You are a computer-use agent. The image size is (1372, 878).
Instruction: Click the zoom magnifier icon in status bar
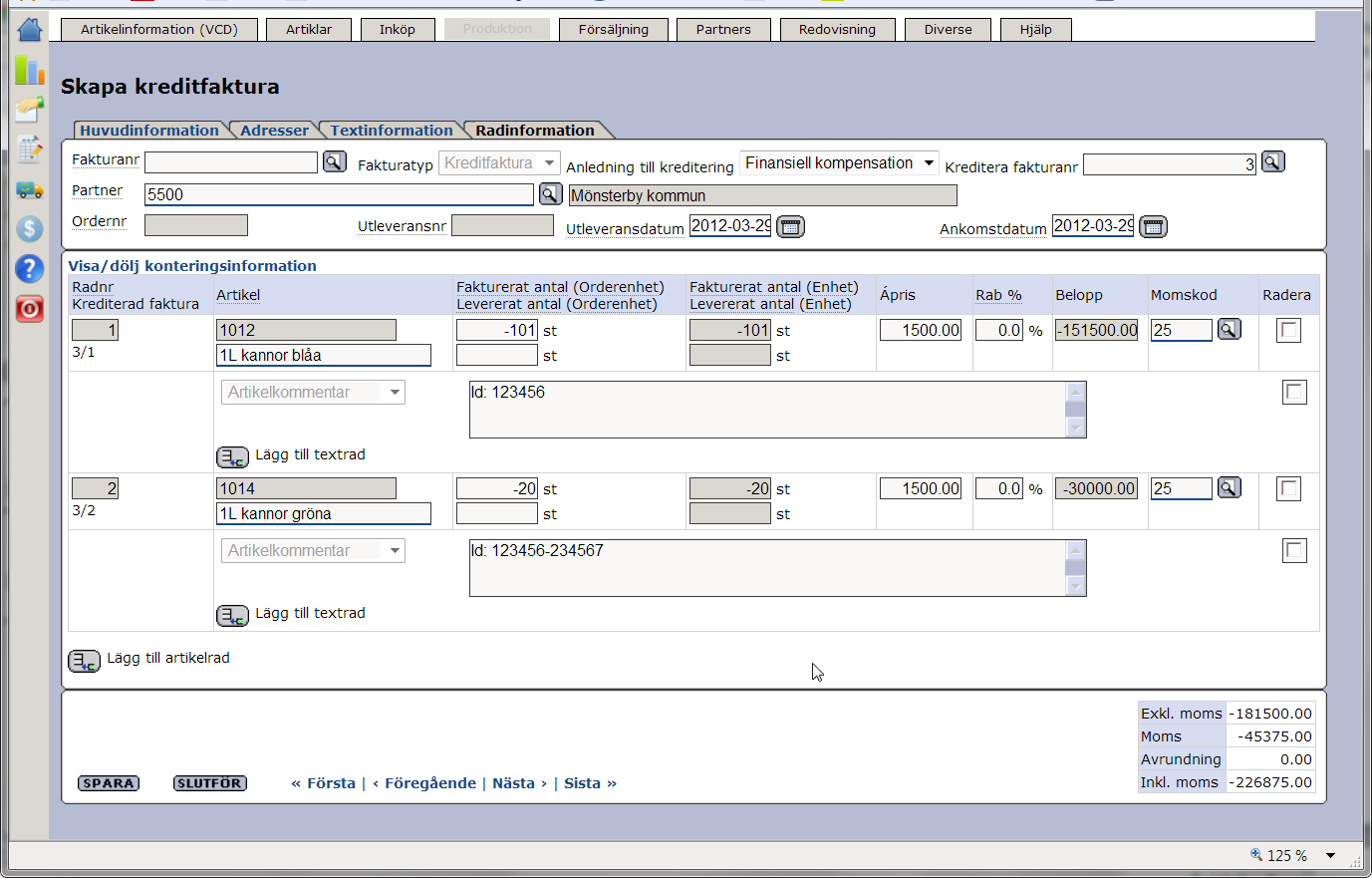click(1256, 854)
